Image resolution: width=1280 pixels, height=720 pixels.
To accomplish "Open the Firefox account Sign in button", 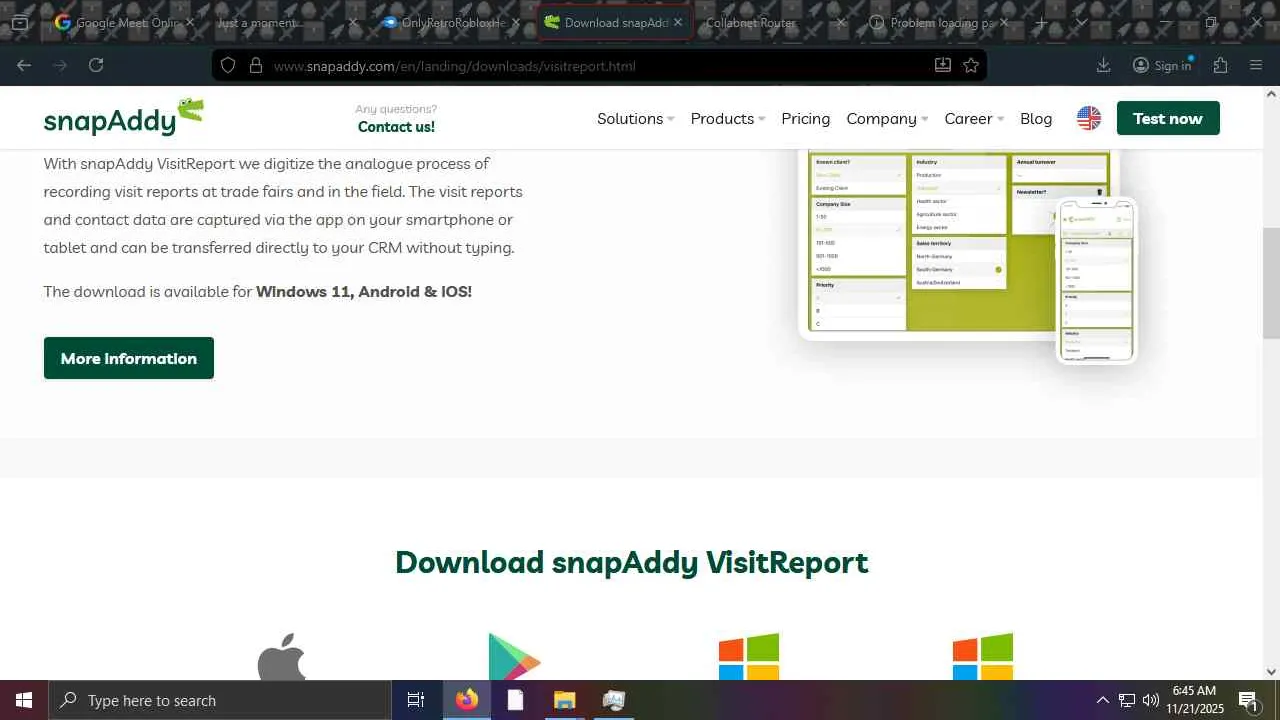I will (x=1162, y=65).
